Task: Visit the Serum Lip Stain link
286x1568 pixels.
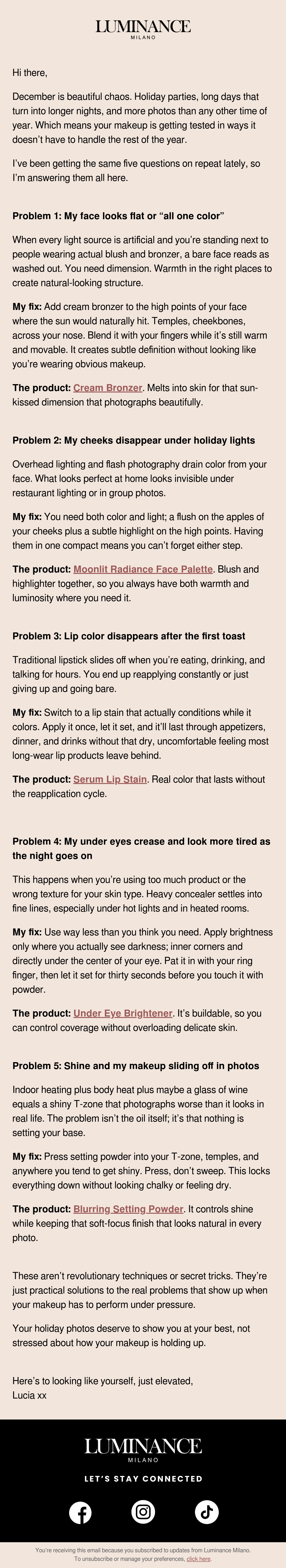Action: click(x=110, y=779)
